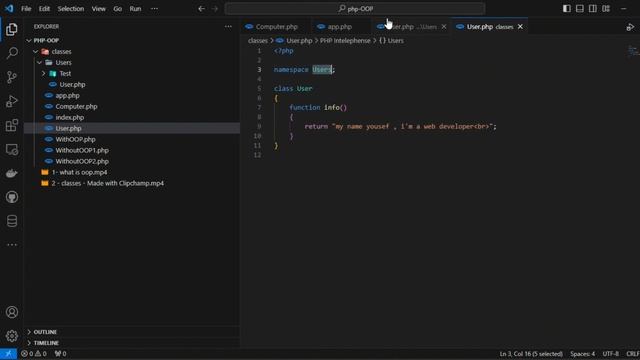
Task: Open app.php in explorer tree
Action: (x=67, y=96)
